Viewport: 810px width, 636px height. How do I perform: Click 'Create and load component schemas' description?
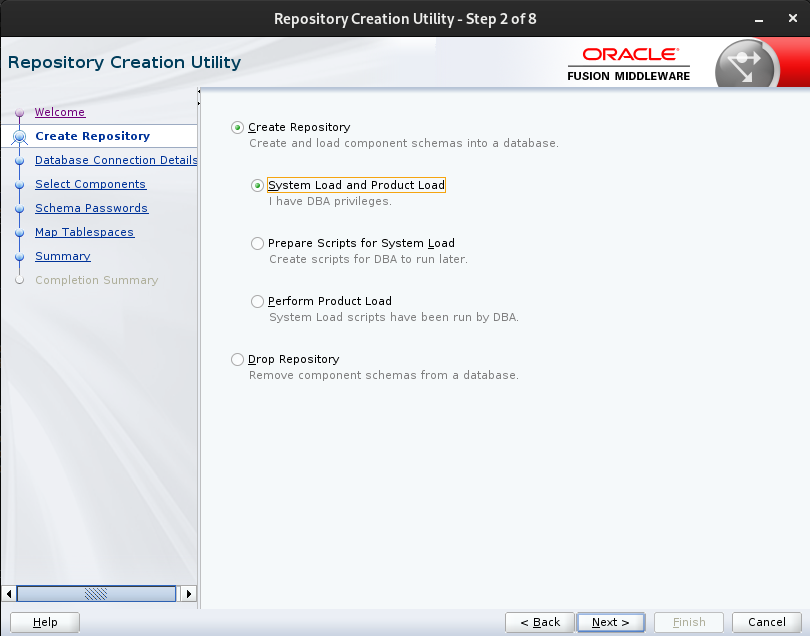404,143
